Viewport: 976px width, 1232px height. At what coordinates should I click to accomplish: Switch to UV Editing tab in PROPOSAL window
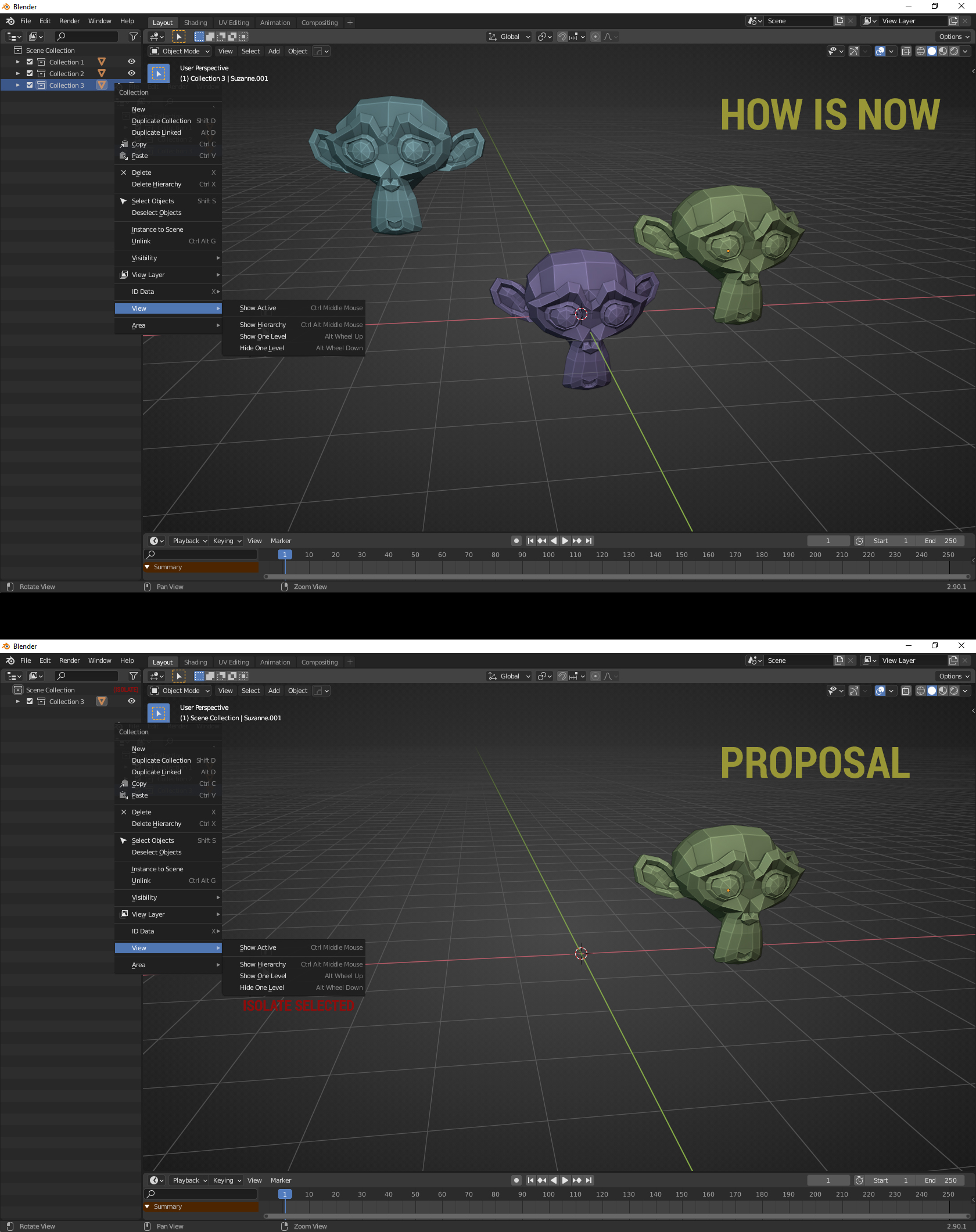point(234,662)
